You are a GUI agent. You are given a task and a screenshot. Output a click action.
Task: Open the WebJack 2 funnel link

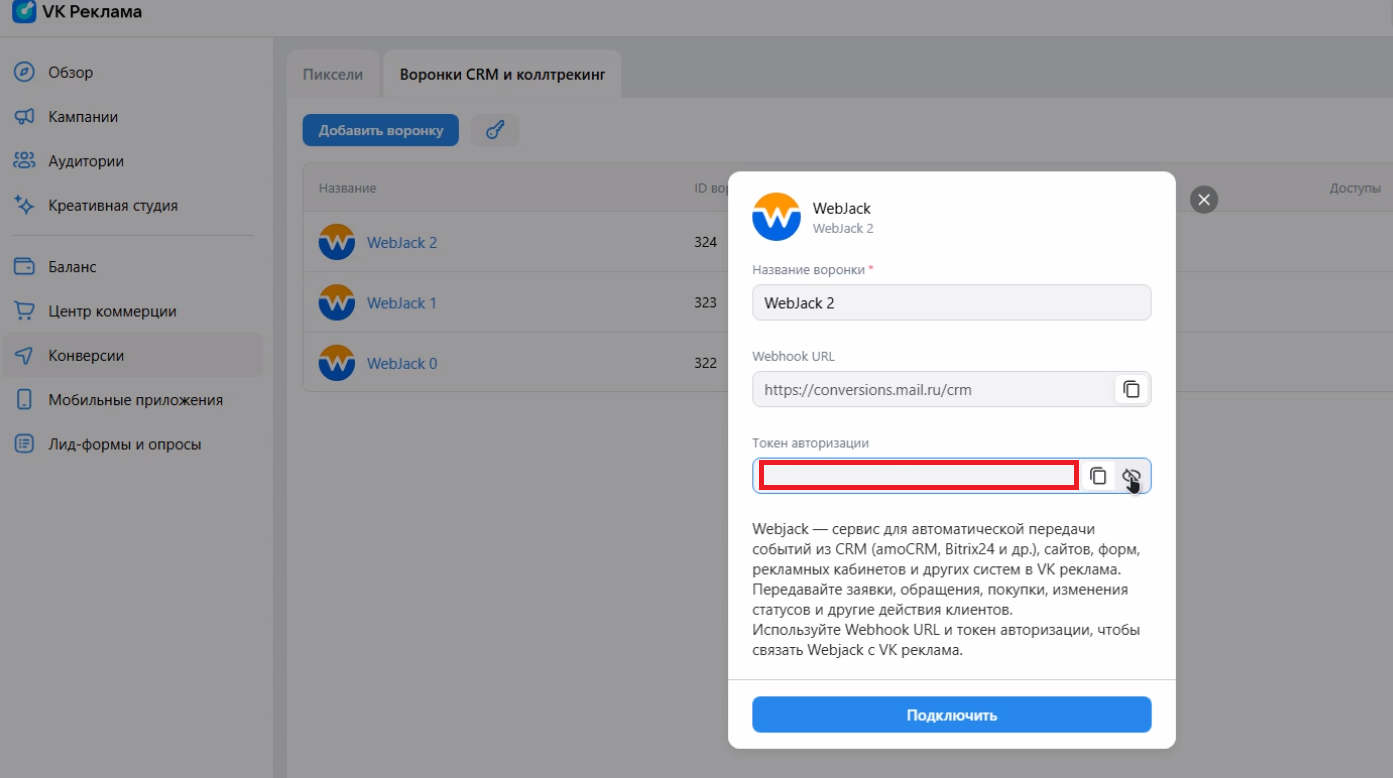402,242
